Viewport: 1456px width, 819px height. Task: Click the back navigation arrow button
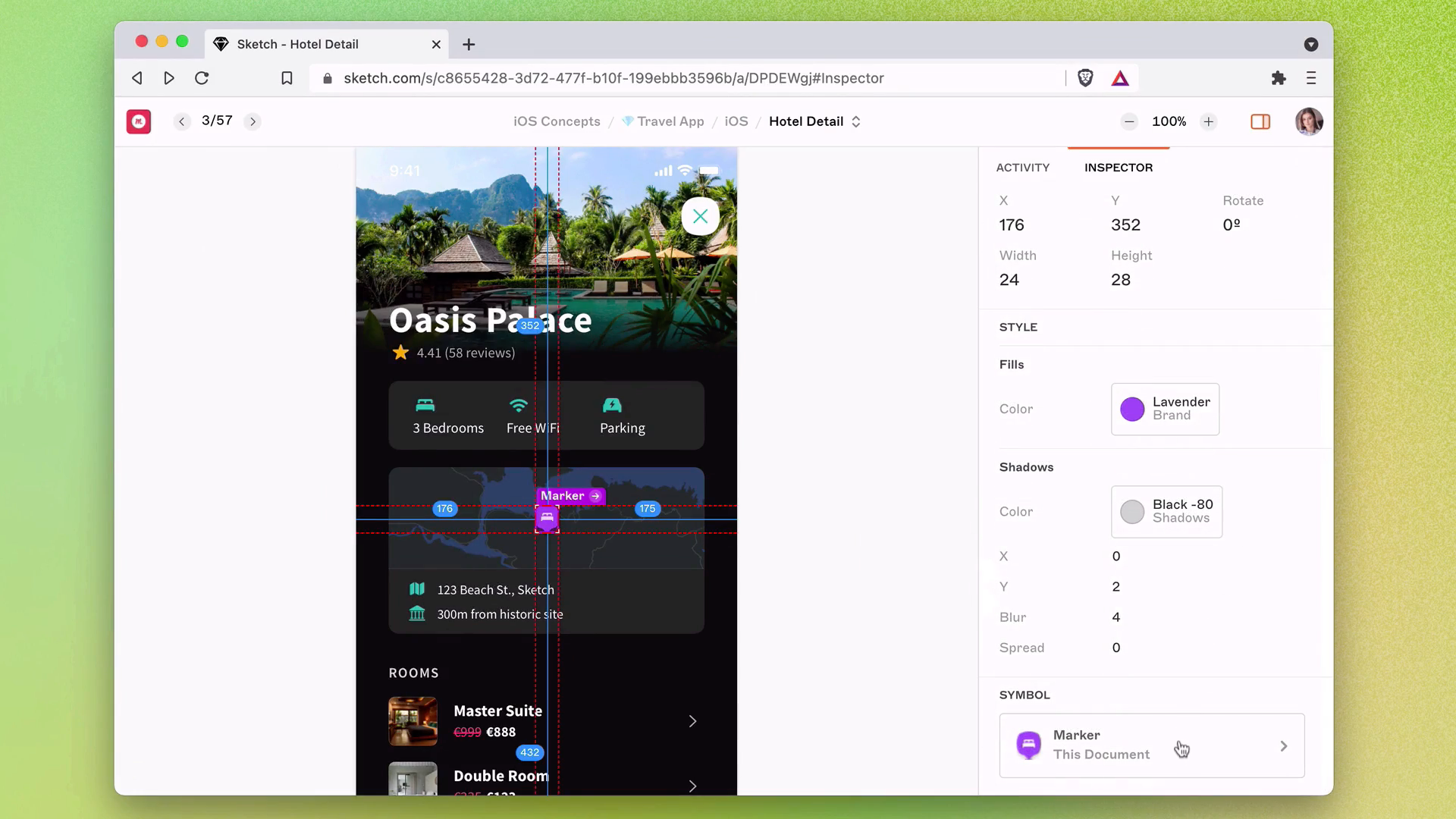pyautogui.click(x=137, y=78)
